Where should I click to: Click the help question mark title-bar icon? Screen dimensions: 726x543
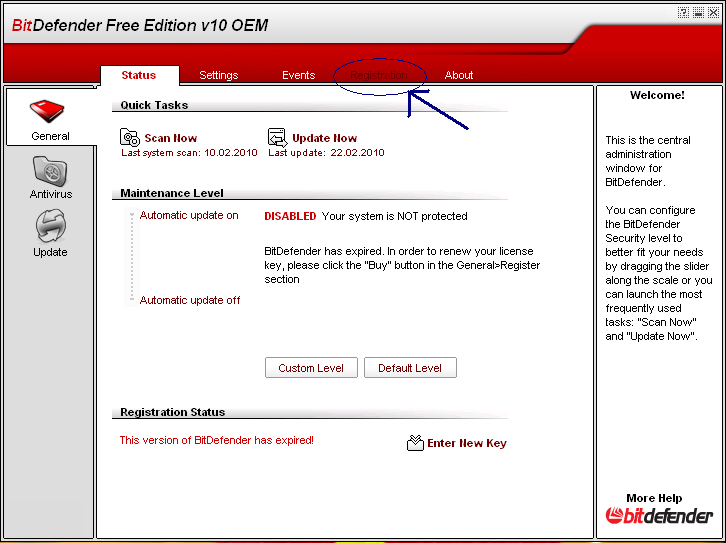(683, 12)
